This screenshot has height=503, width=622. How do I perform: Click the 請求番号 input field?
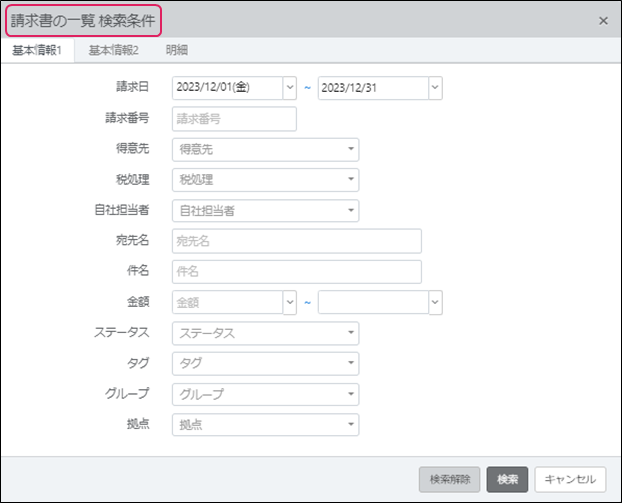click(x=234, y=119)
